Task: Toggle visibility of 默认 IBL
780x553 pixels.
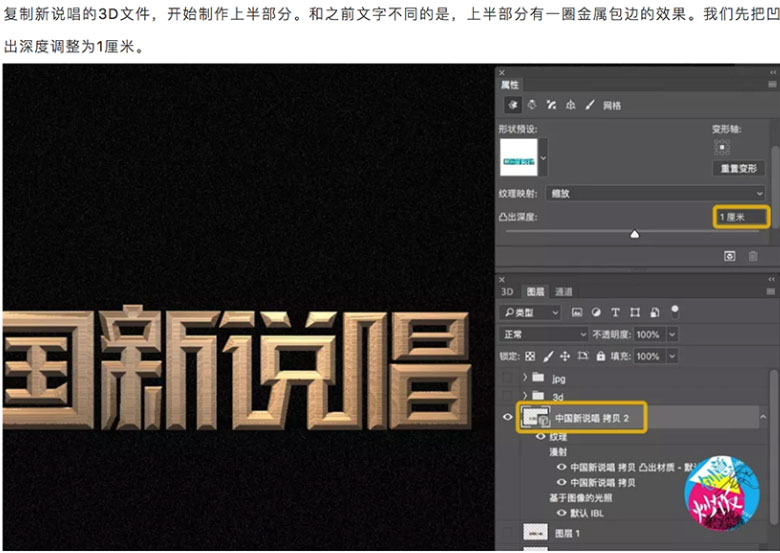Action: [562, 513]
